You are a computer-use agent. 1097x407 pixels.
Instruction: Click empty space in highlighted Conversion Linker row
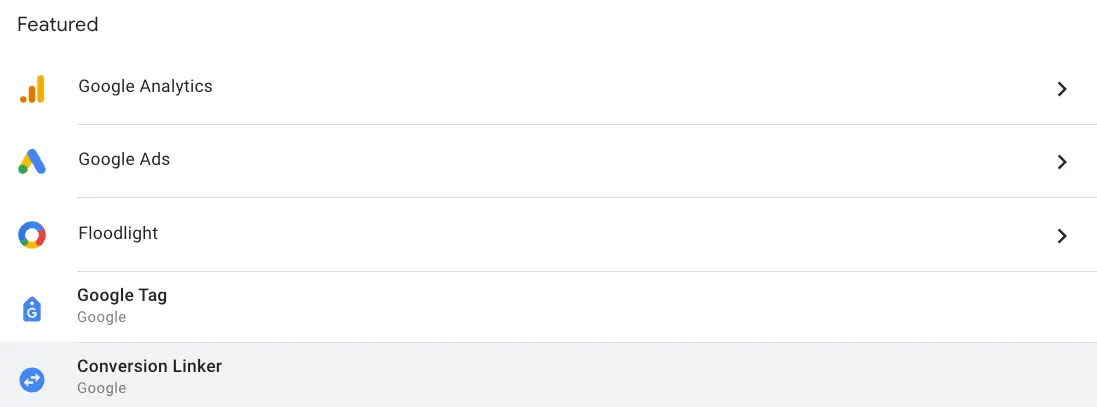[630, 376]
